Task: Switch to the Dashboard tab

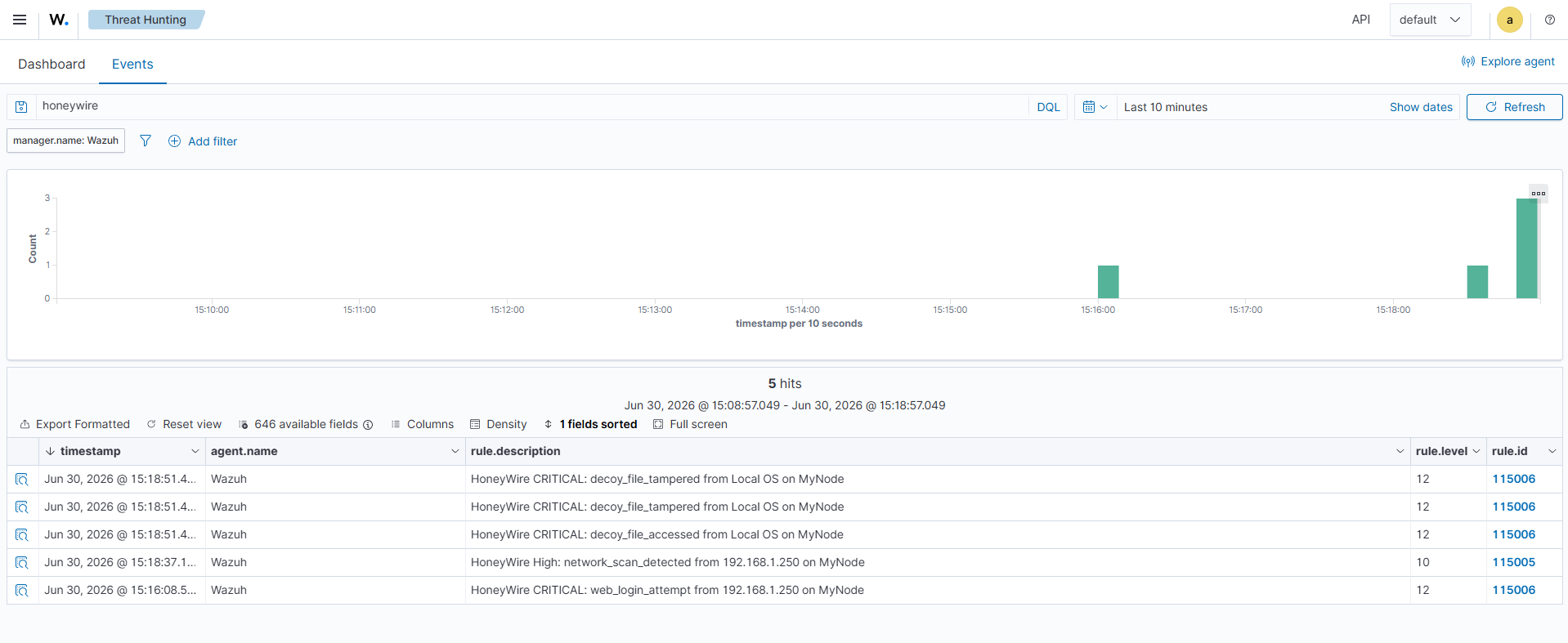Action: (x=52, y=64)
